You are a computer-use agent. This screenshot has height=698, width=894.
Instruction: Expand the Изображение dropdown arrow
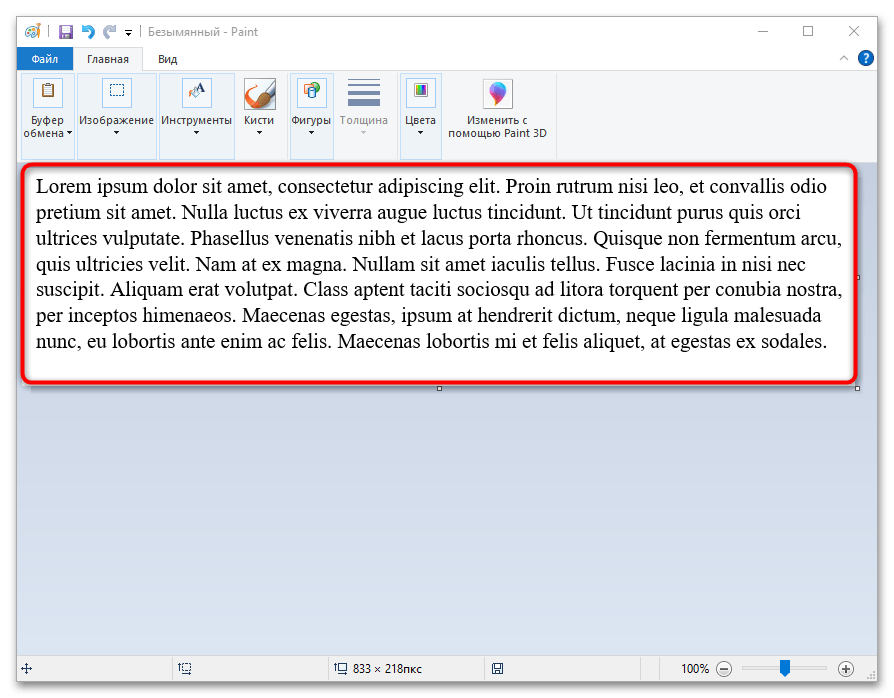pyautogui.click(x=116, y=133)
